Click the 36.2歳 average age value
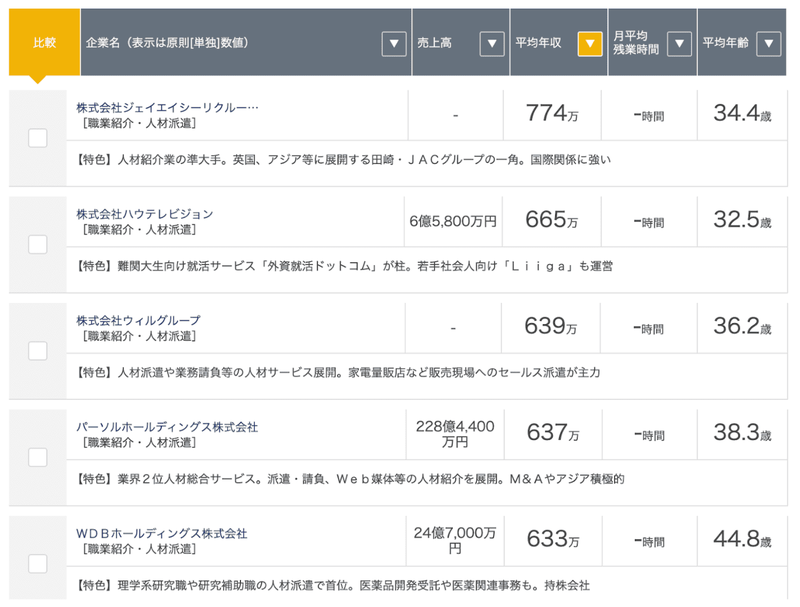 [742, 326]
